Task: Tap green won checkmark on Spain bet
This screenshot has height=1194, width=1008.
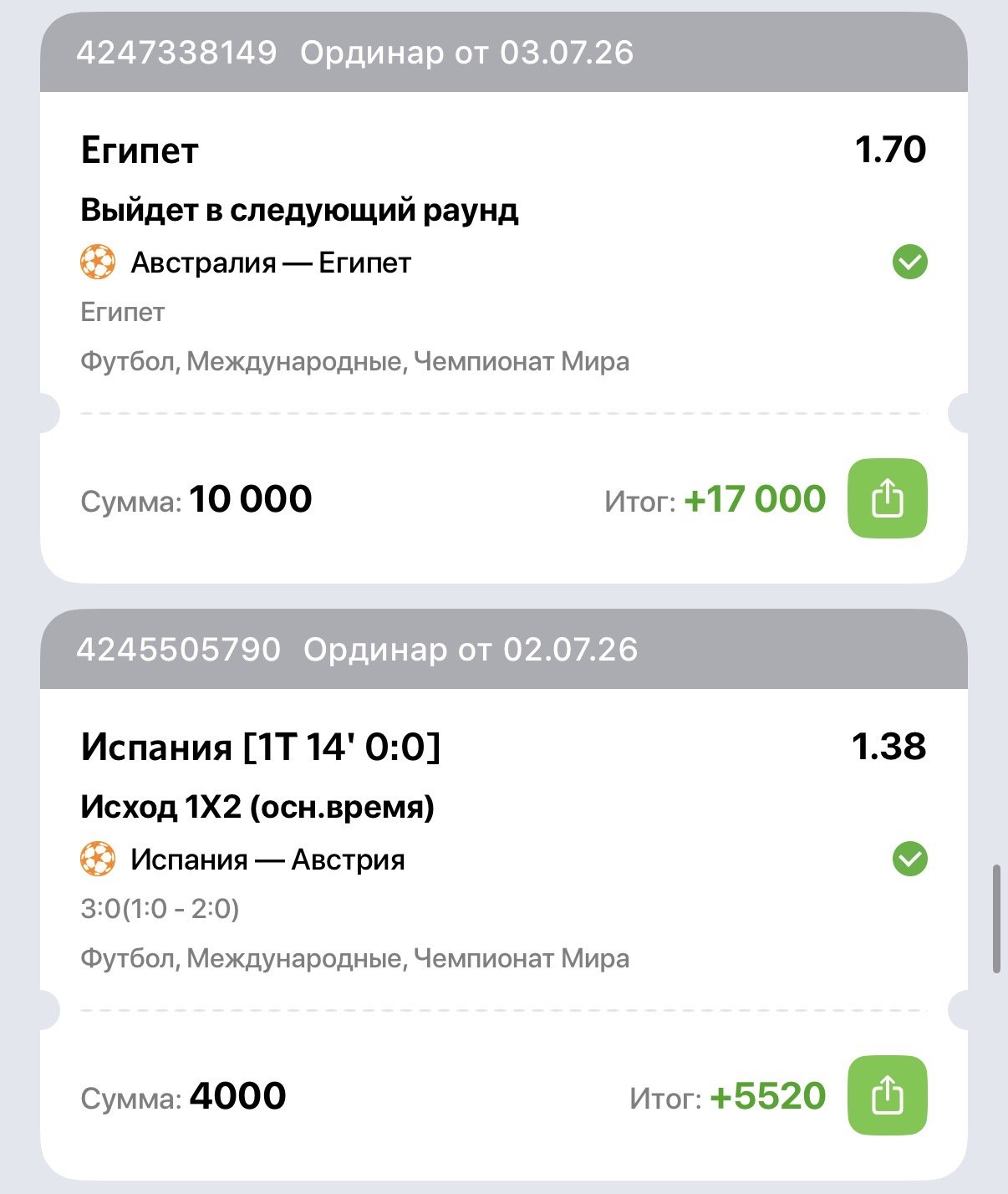Action: click(x=909, y=860)
